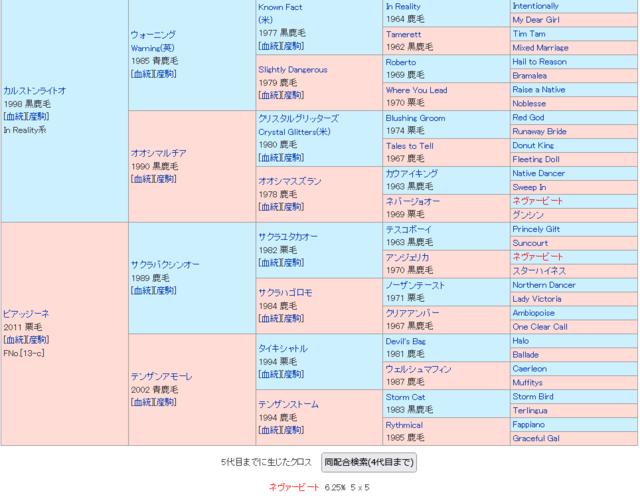Open the タイキシャトル link

click(283, 348)
